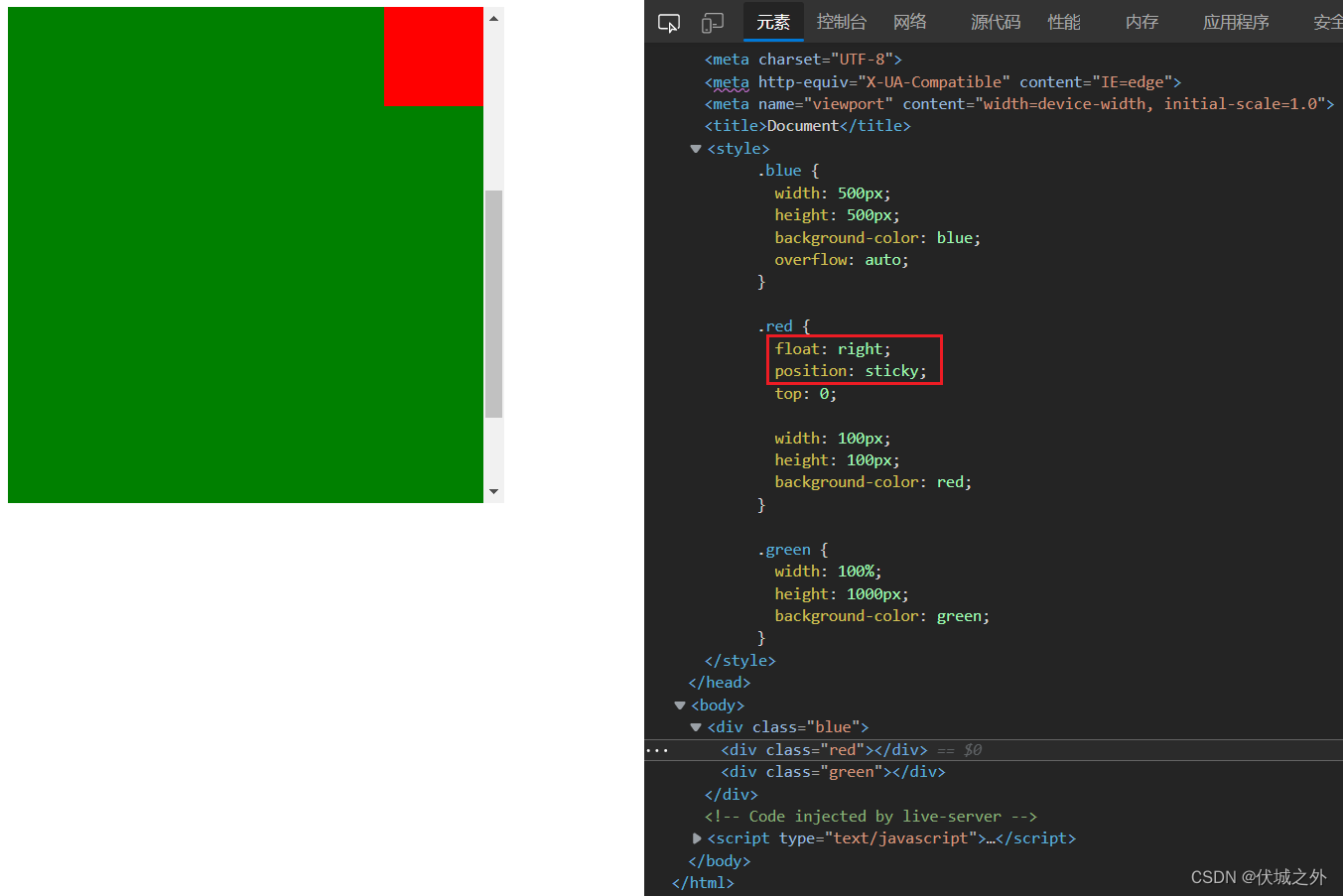This screenshot has width=1343, height=896.
Task: Click the red sticky box in the page
Action: 434,57
